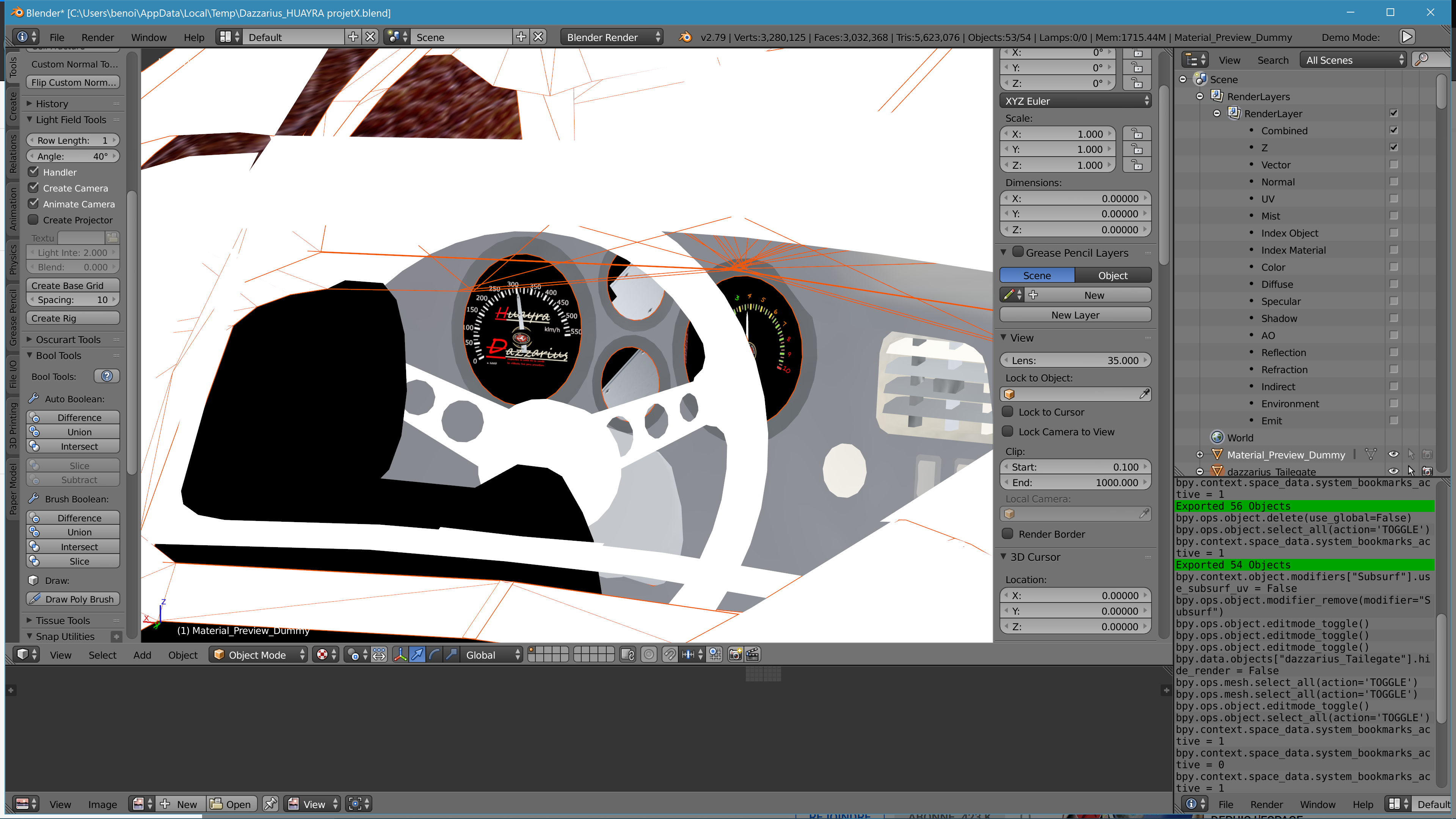Screen dimensions: 1456x819
Task: Click the OpenGL render animation clapper icon
Action: (x=752, y=654)
